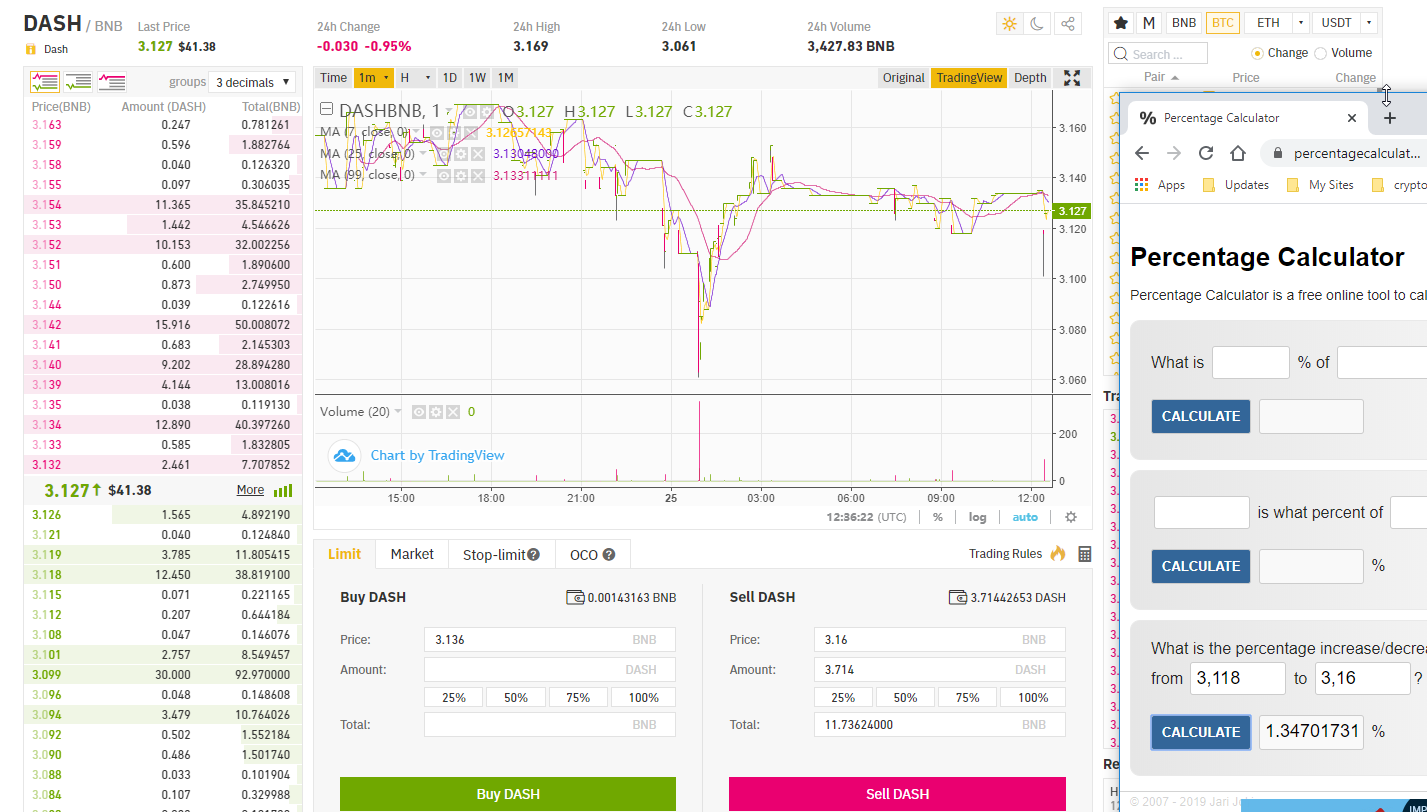Open the groups 3 decimals dropdown
The width and height of the screenshot is (1427, 812).
coord(253,82)
